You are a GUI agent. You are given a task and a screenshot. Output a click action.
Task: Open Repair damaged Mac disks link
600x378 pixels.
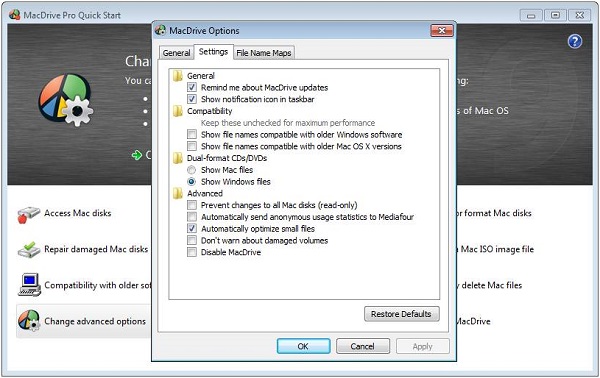click(96, 249)
